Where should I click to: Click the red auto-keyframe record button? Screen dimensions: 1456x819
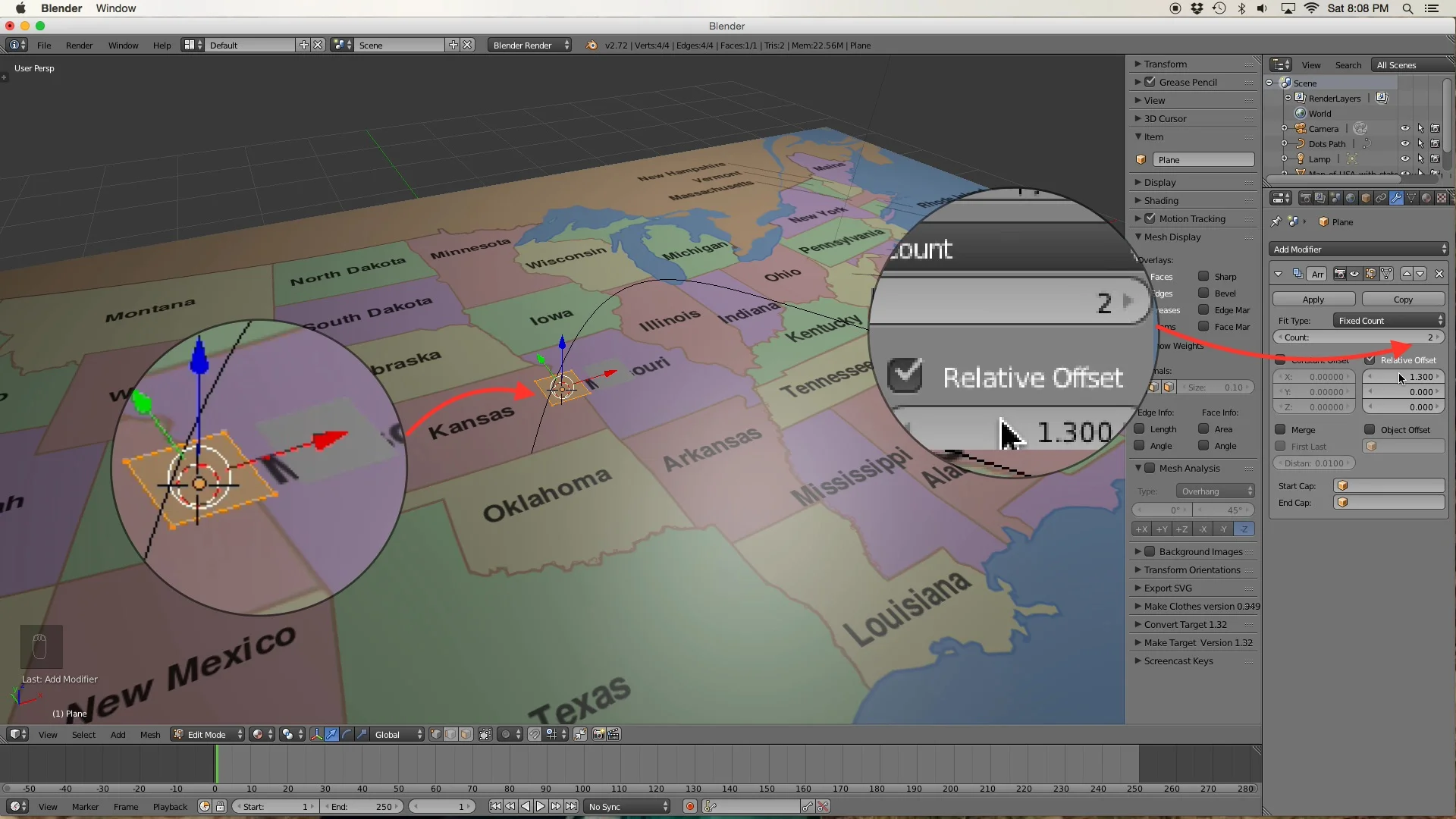pyautogui.click(x=690, y=806)
